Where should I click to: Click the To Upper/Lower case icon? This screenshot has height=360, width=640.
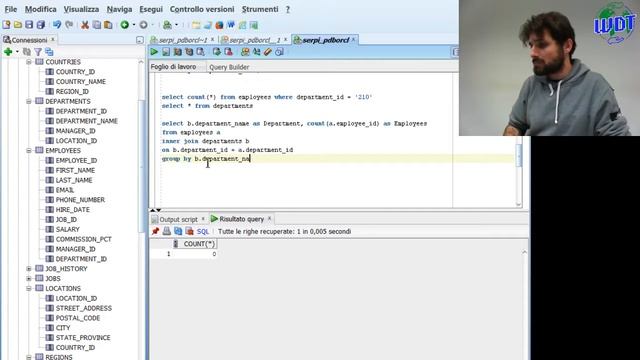pyautogui.click(x=256, y=52)
